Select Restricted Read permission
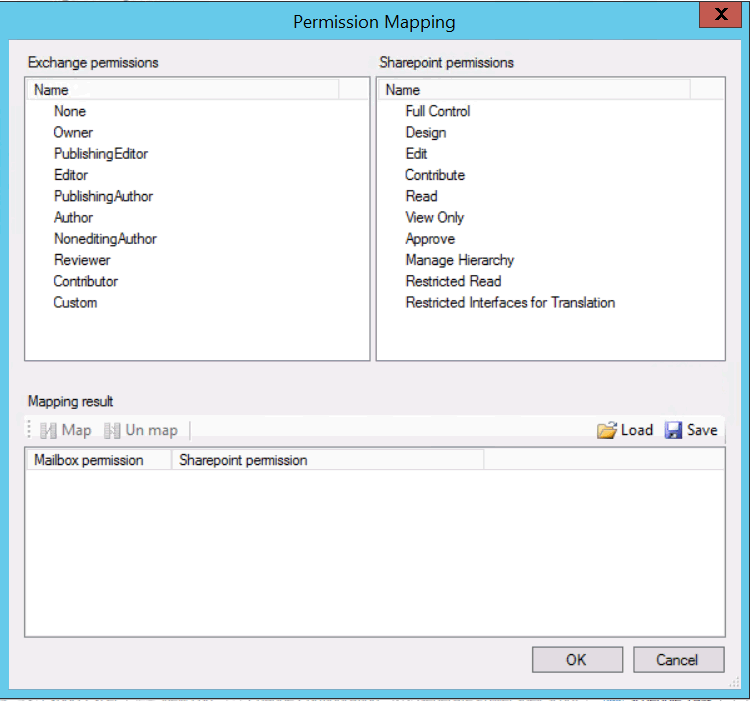 (453, 281)
